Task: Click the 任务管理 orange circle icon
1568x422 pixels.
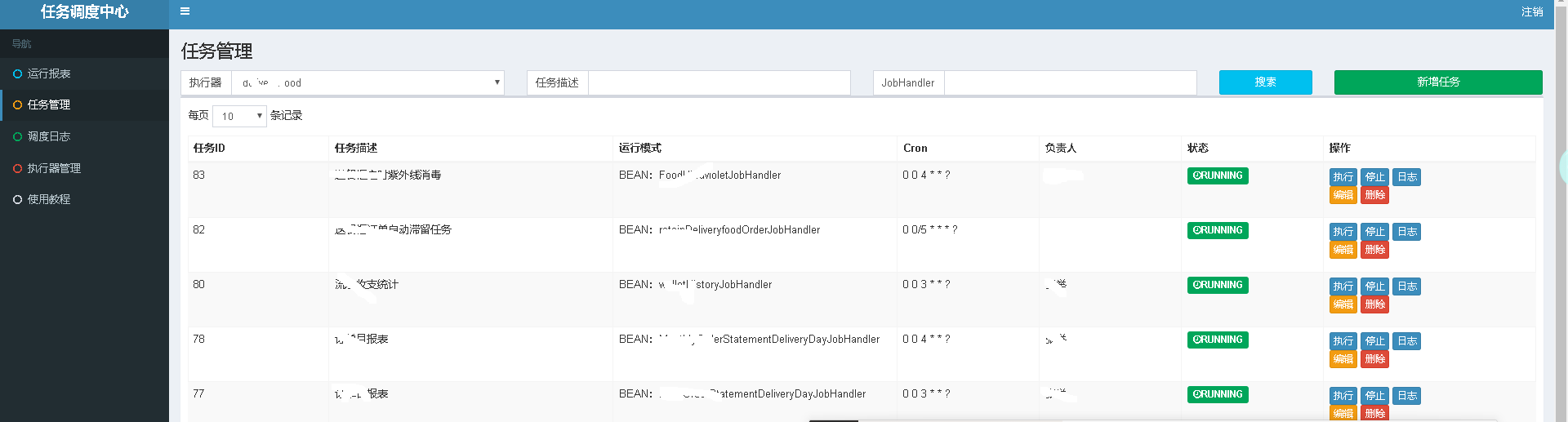Action: click(x=17, y=104)
